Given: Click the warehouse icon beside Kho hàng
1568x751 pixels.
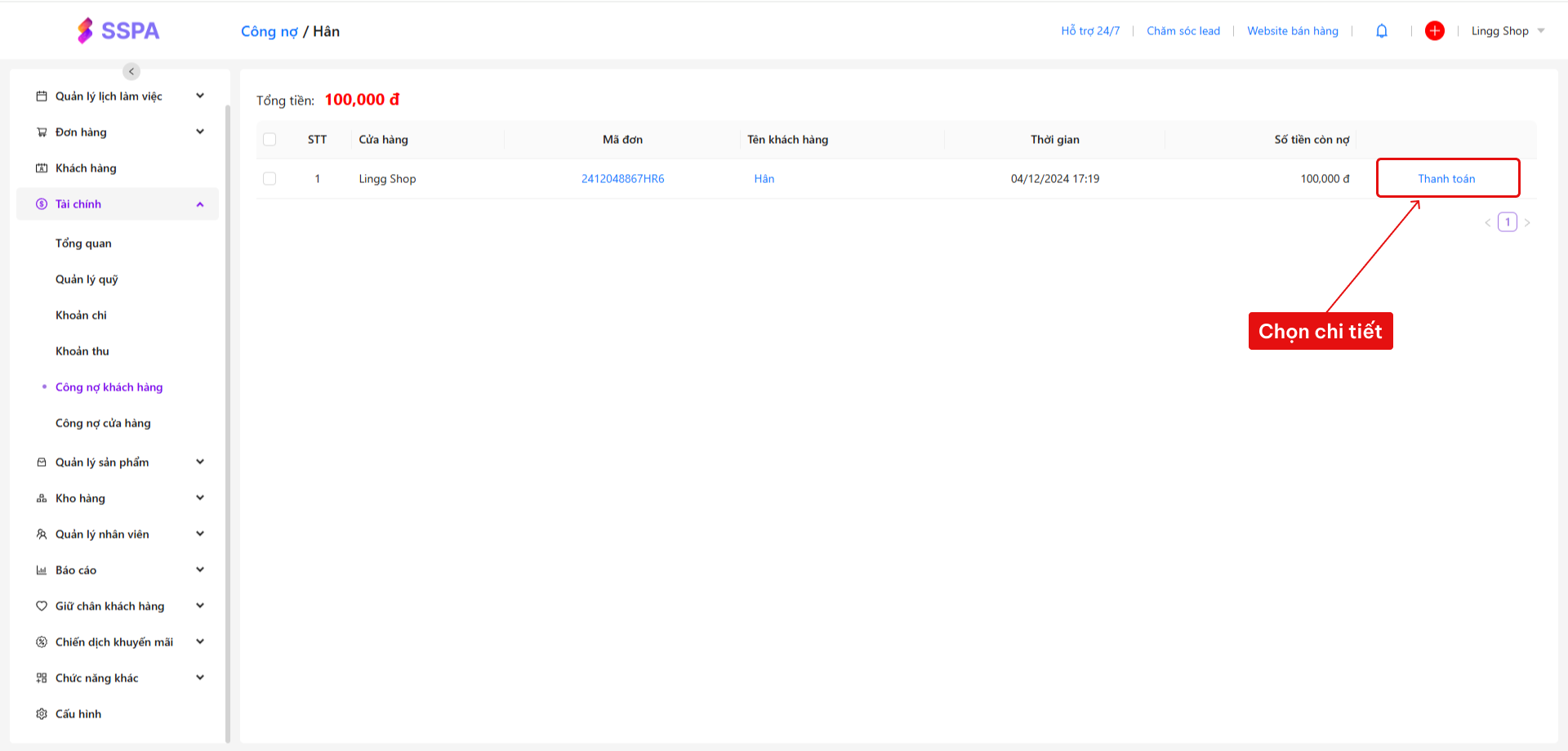Looking at the screenshot, I should pos(42,498).
